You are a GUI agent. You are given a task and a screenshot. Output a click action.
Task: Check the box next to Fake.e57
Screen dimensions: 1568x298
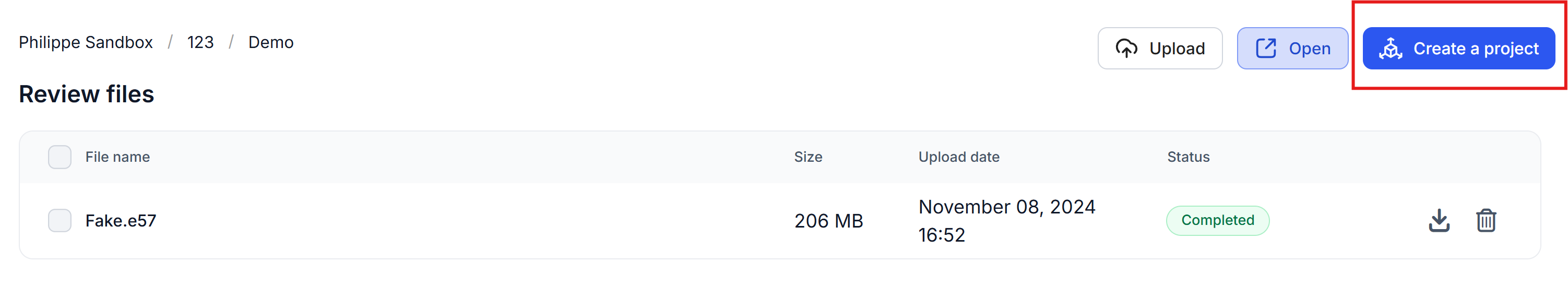click(x=60, y=220)
